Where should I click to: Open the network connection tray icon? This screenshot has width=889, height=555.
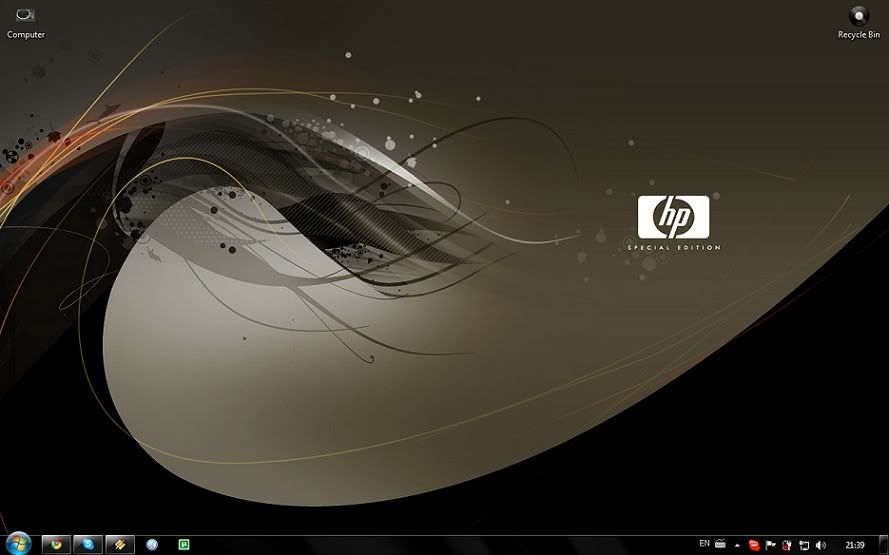(x=803, y=545)
